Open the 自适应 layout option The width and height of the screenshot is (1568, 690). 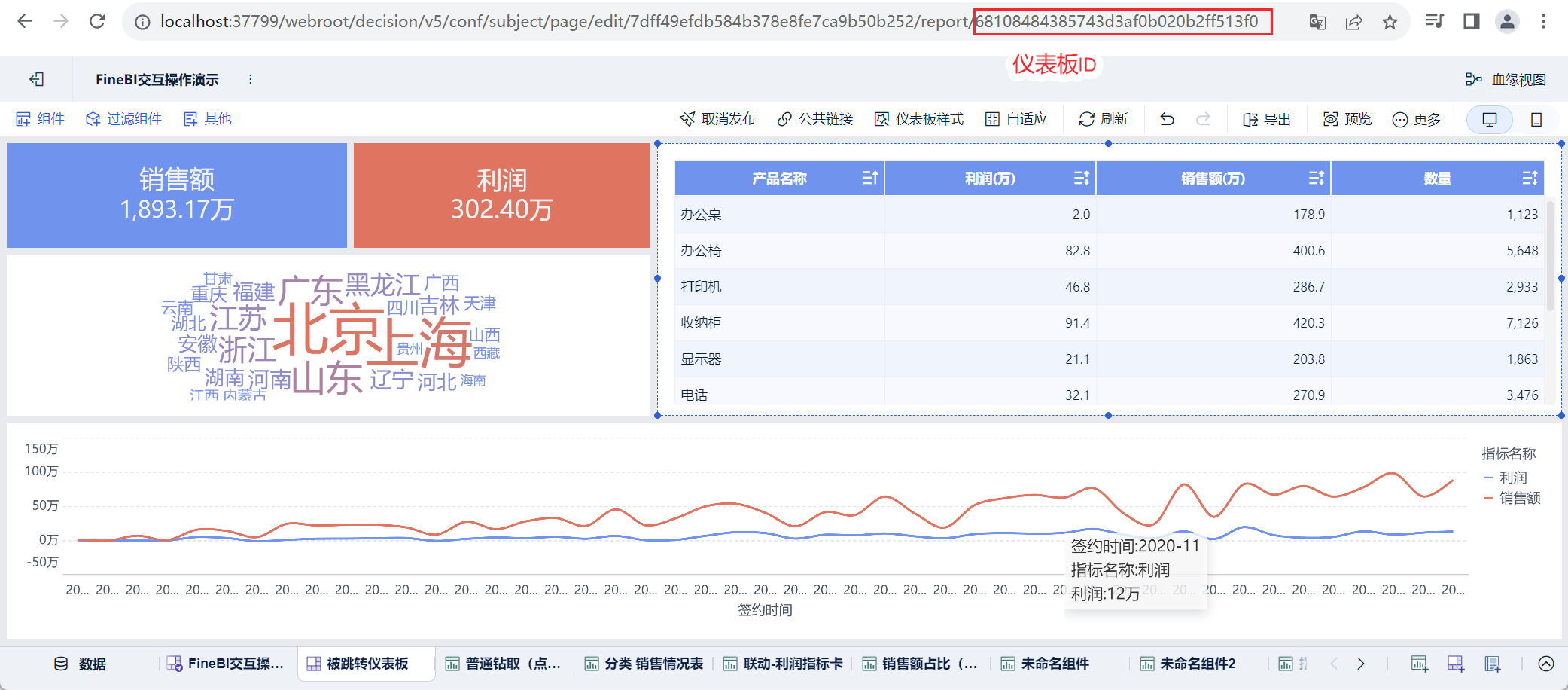pyautogui.click(x=1016, y=119)
